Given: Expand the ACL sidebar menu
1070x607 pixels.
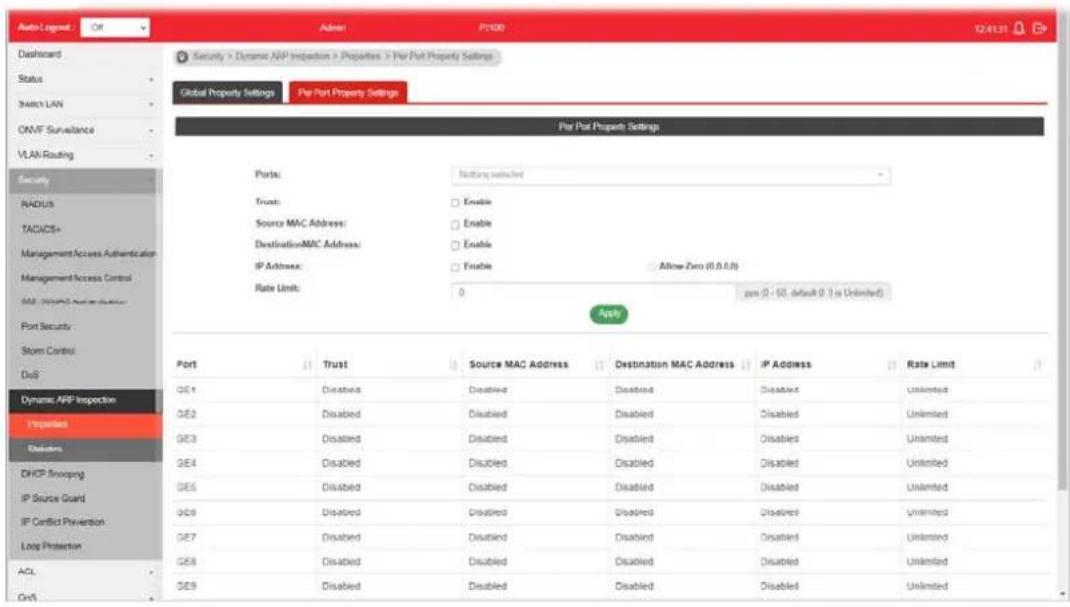Looking at the screenshot, I should (85, 572).
